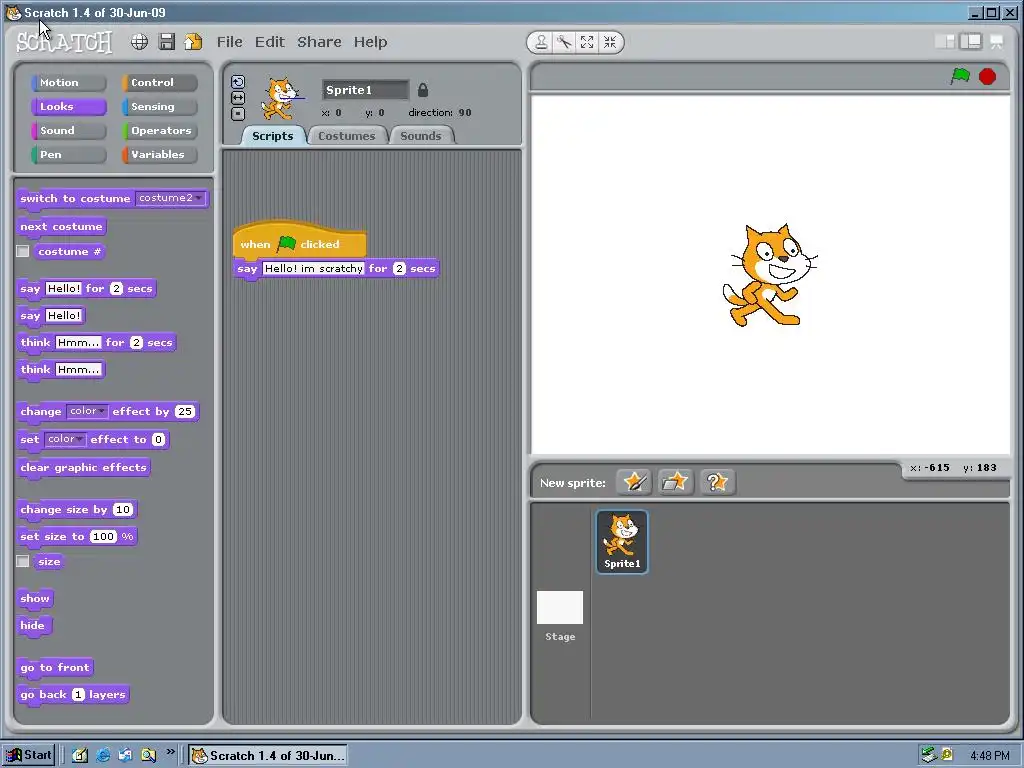Click the hide block
Screen dimensions: 1024x768
pyautogui.click(x=33, y=626)
